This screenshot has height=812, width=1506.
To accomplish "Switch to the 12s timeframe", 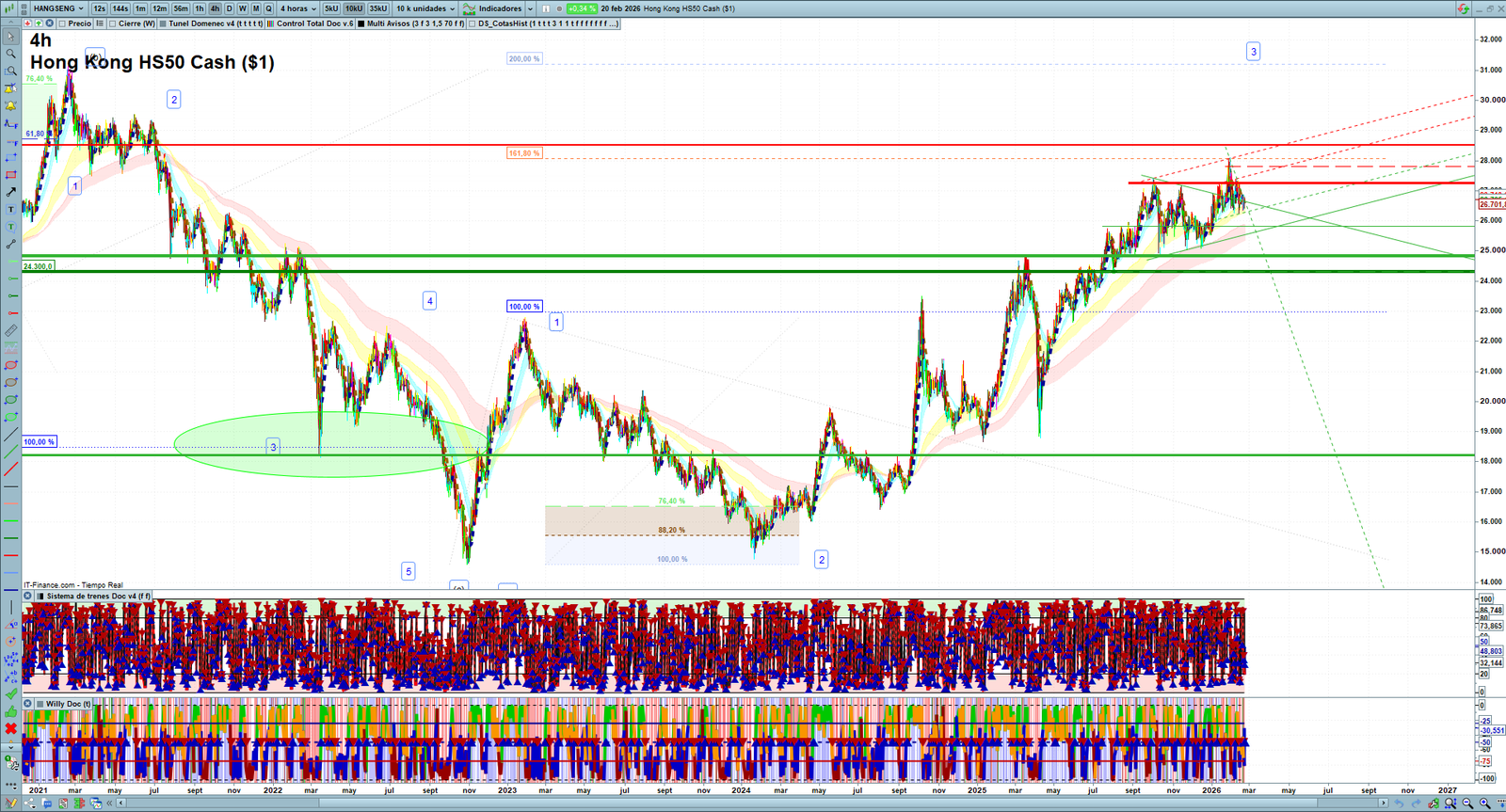I will click(100, 8).
